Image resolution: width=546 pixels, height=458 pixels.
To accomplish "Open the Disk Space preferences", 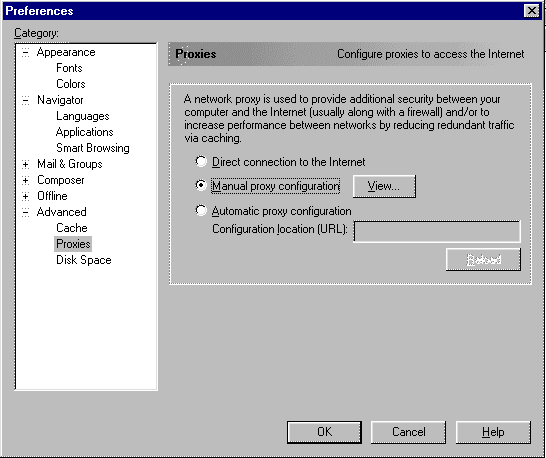I will click(x=84, y=260).
